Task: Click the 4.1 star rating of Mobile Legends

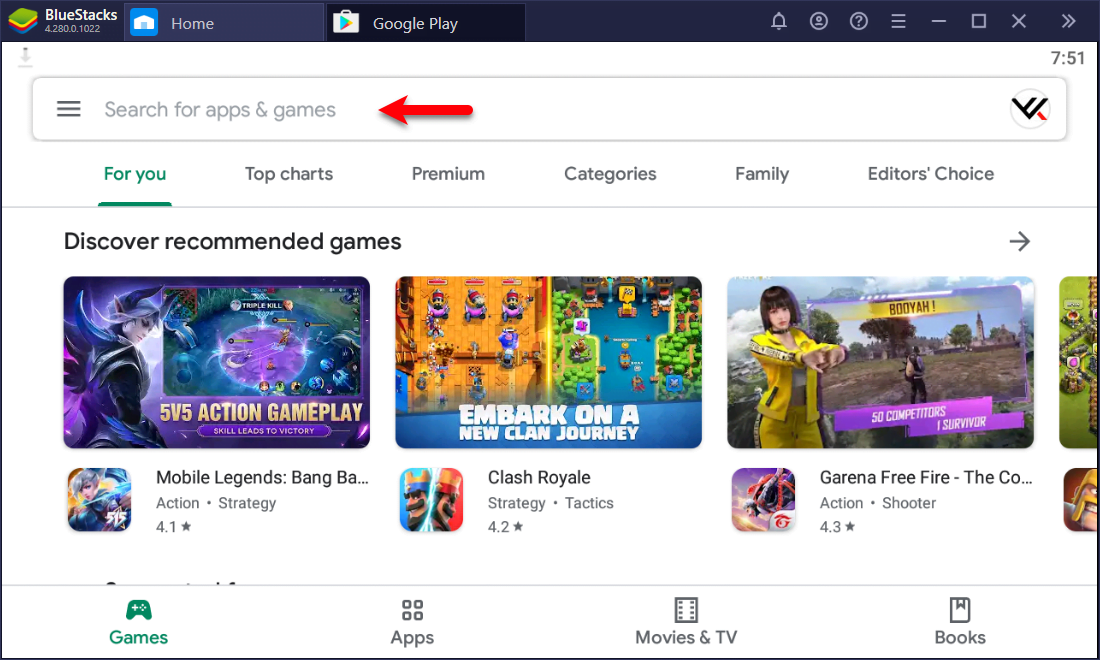Action: (x=173, y=527)
